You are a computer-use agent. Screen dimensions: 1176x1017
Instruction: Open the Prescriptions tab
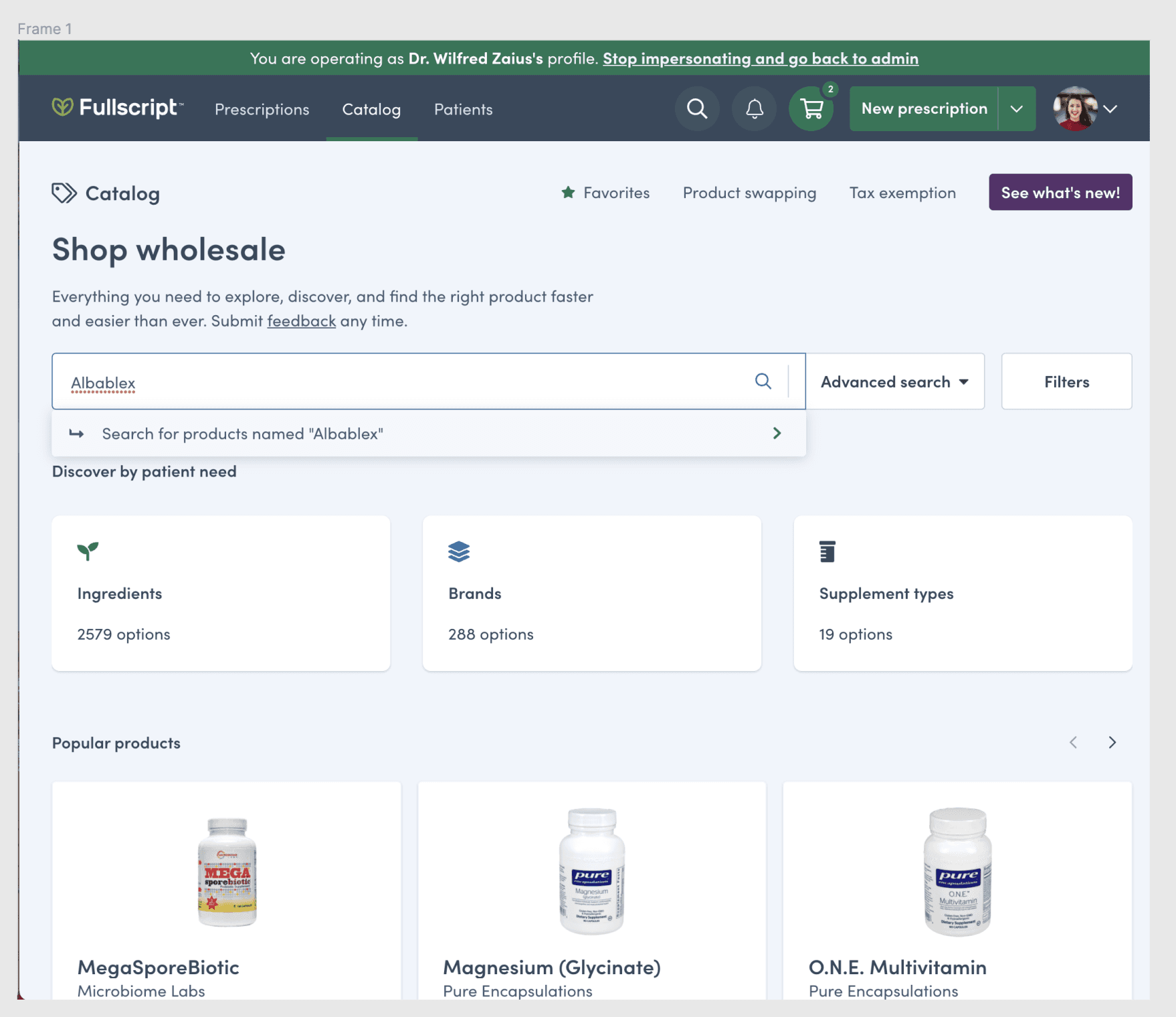click(x=262, y=109)
